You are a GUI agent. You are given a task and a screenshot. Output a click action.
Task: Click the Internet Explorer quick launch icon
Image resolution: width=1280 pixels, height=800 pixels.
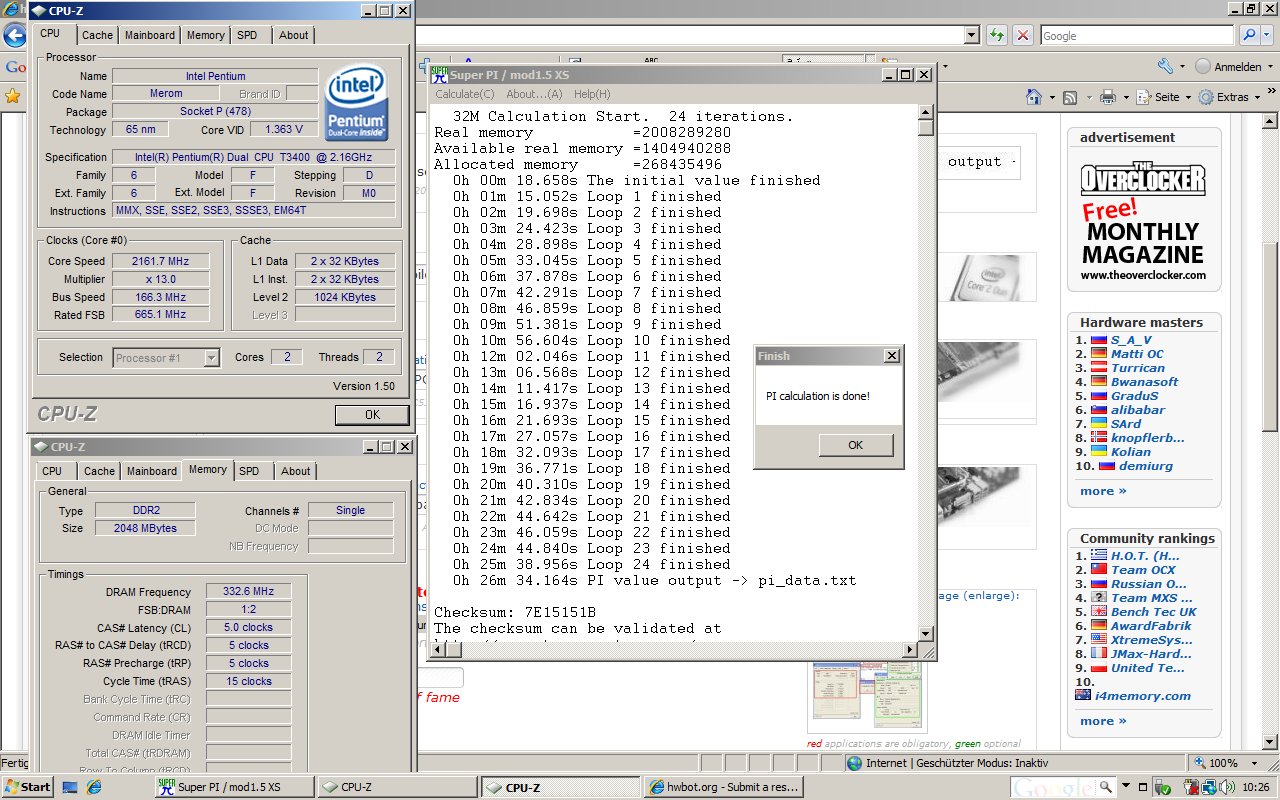coord(94,787)
